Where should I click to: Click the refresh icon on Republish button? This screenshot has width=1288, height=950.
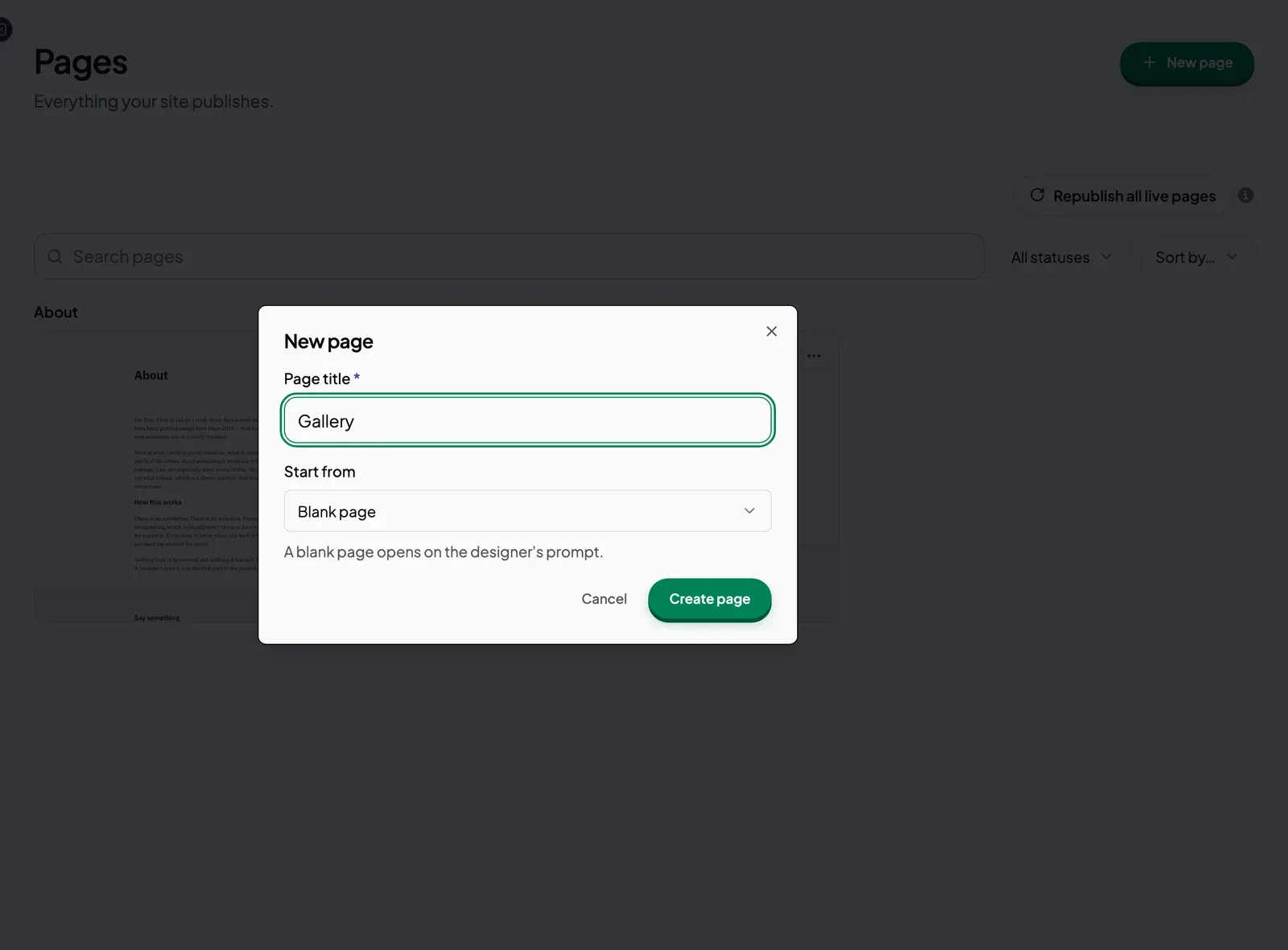point(1037,195)
